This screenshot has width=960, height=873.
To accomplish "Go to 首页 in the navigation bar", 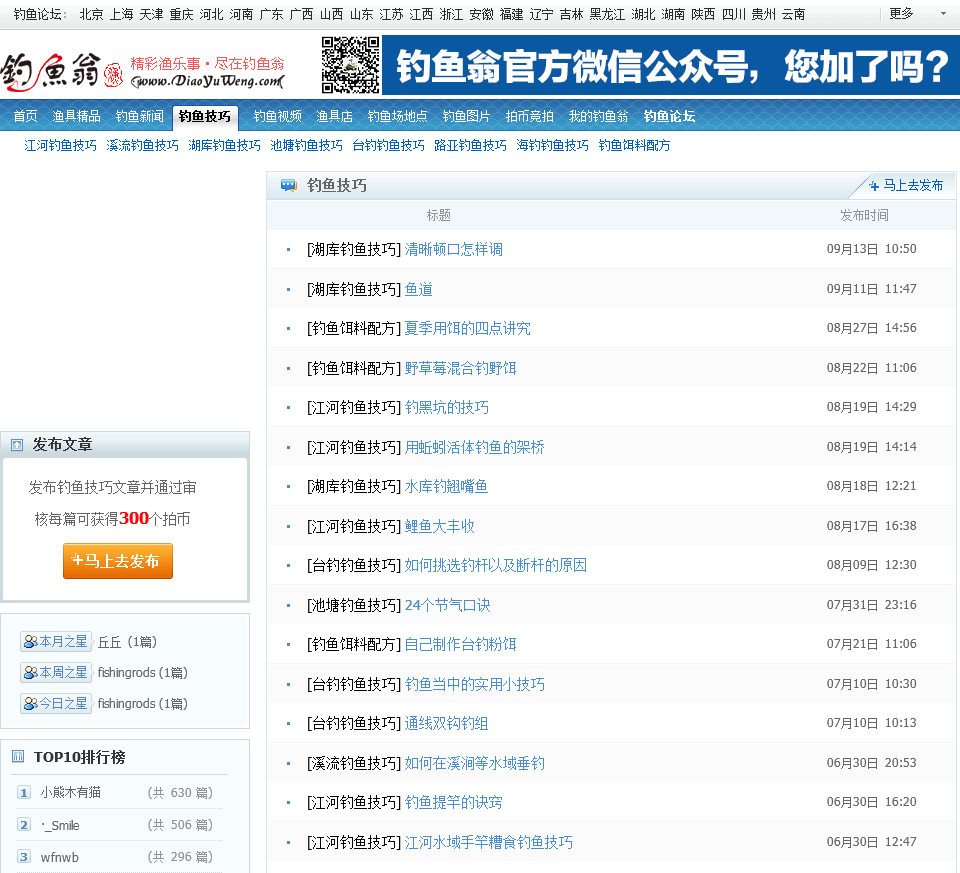I will 26,116.
